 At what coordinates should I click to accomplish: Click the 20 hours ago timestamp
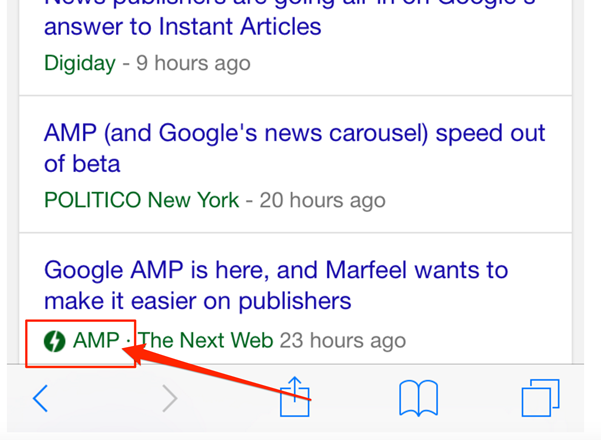click(322, 200)
